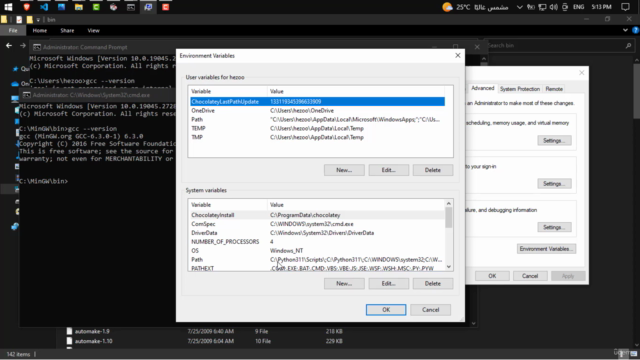Close the Environment Variables dialog

(458, 56)
